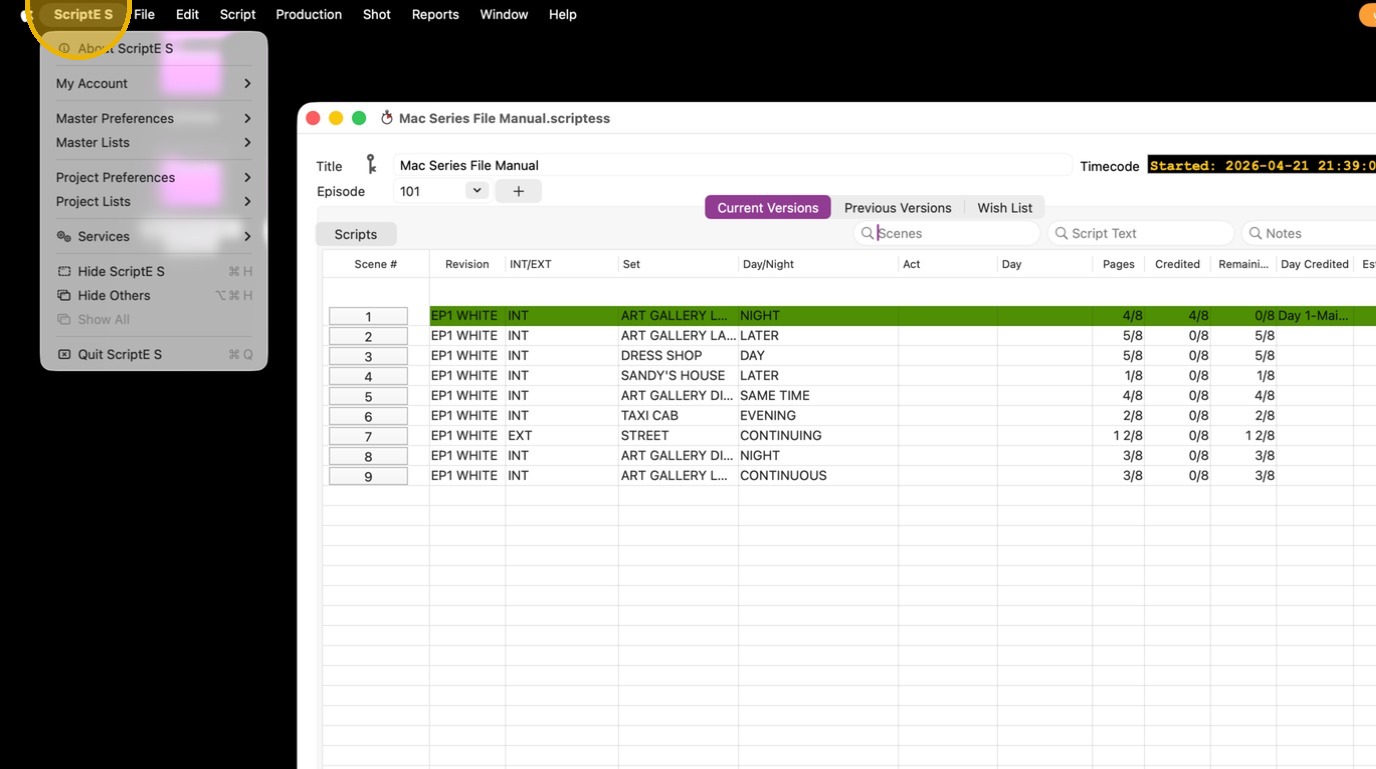Click the Quit ScriptE S menu icon

click(64, 354)
